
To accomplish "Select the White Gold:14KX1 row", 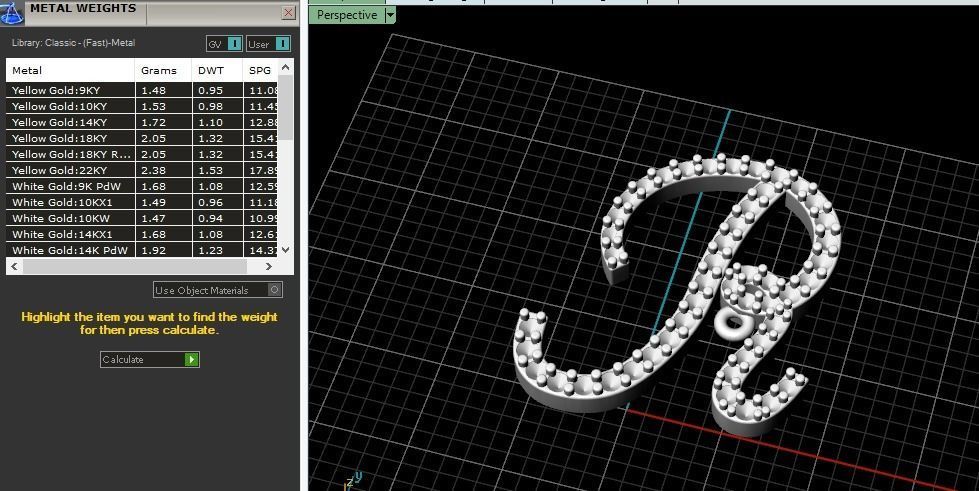I will click(x=142, y=234).
